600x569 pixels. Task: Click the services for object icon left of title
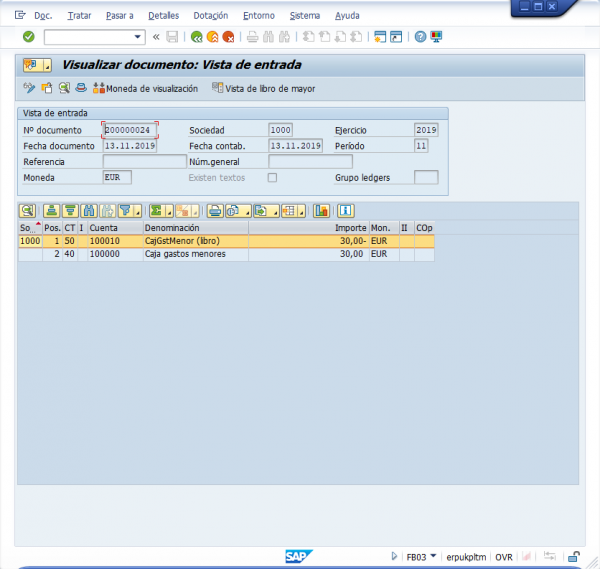(32, 65)
